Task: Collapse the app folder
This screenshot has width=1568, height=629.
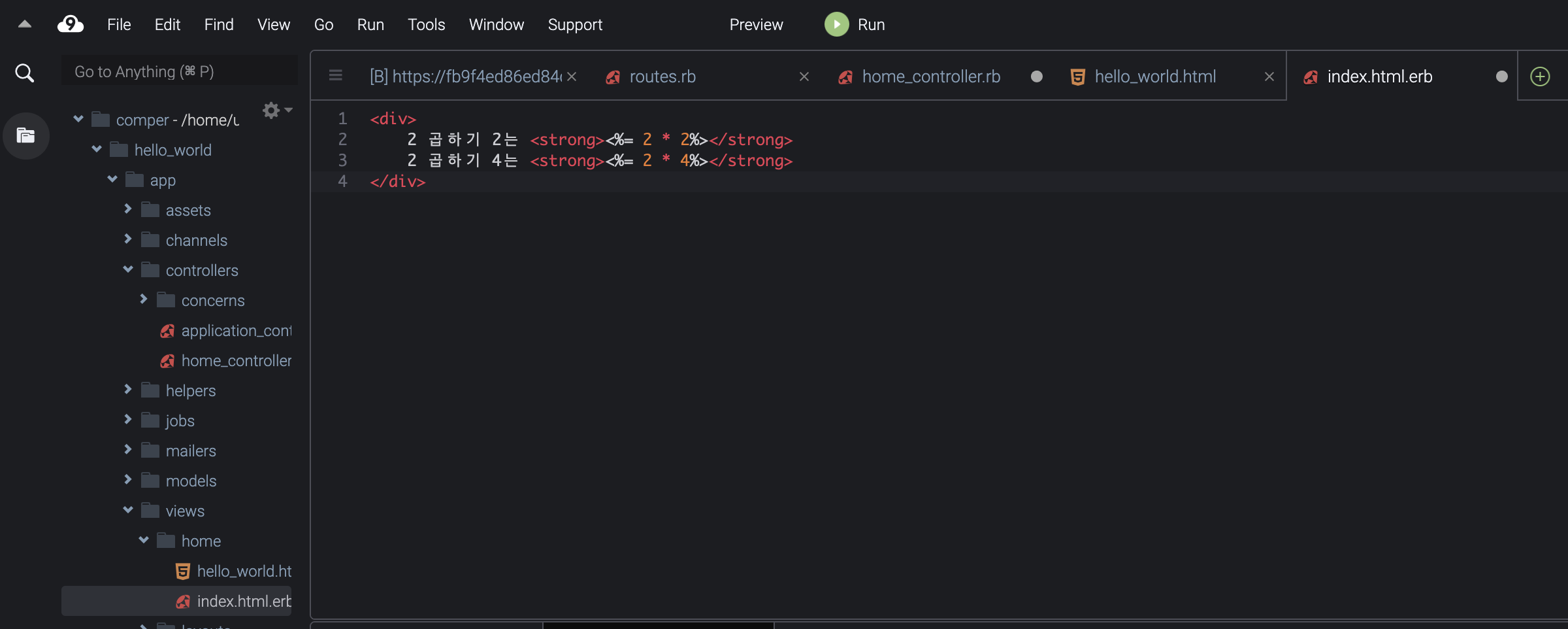Action: click(x=112, y=179)
